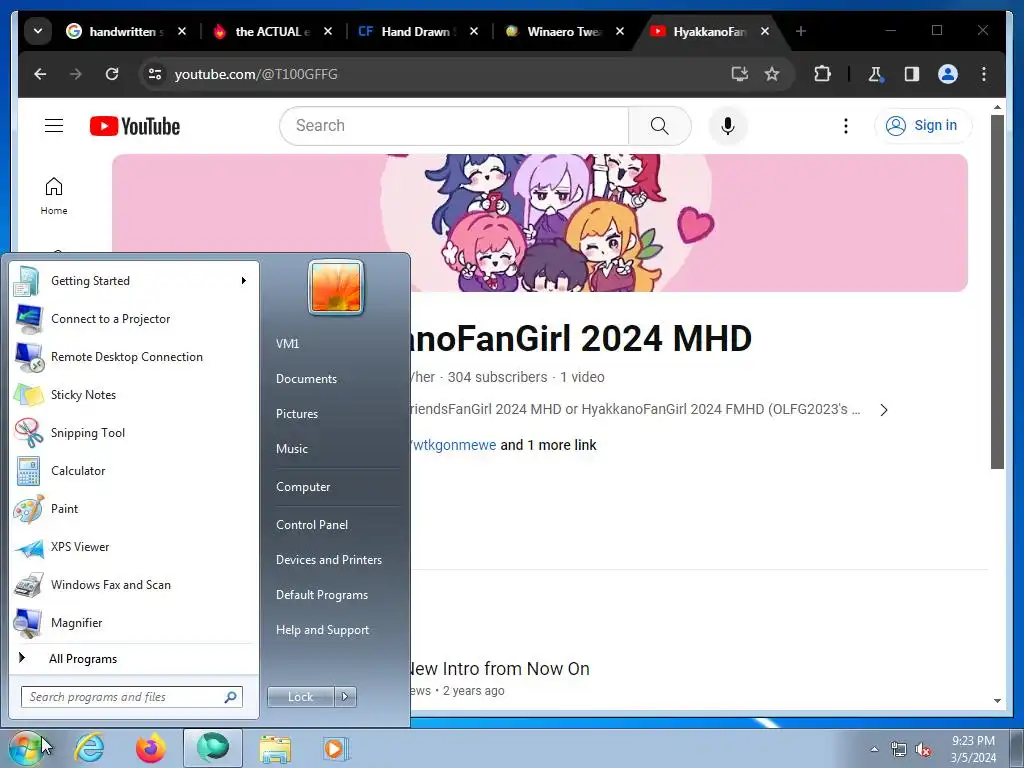Open Getting Started in Start menu
Screen dimensions: 1024x768
[x=133, y=281]
